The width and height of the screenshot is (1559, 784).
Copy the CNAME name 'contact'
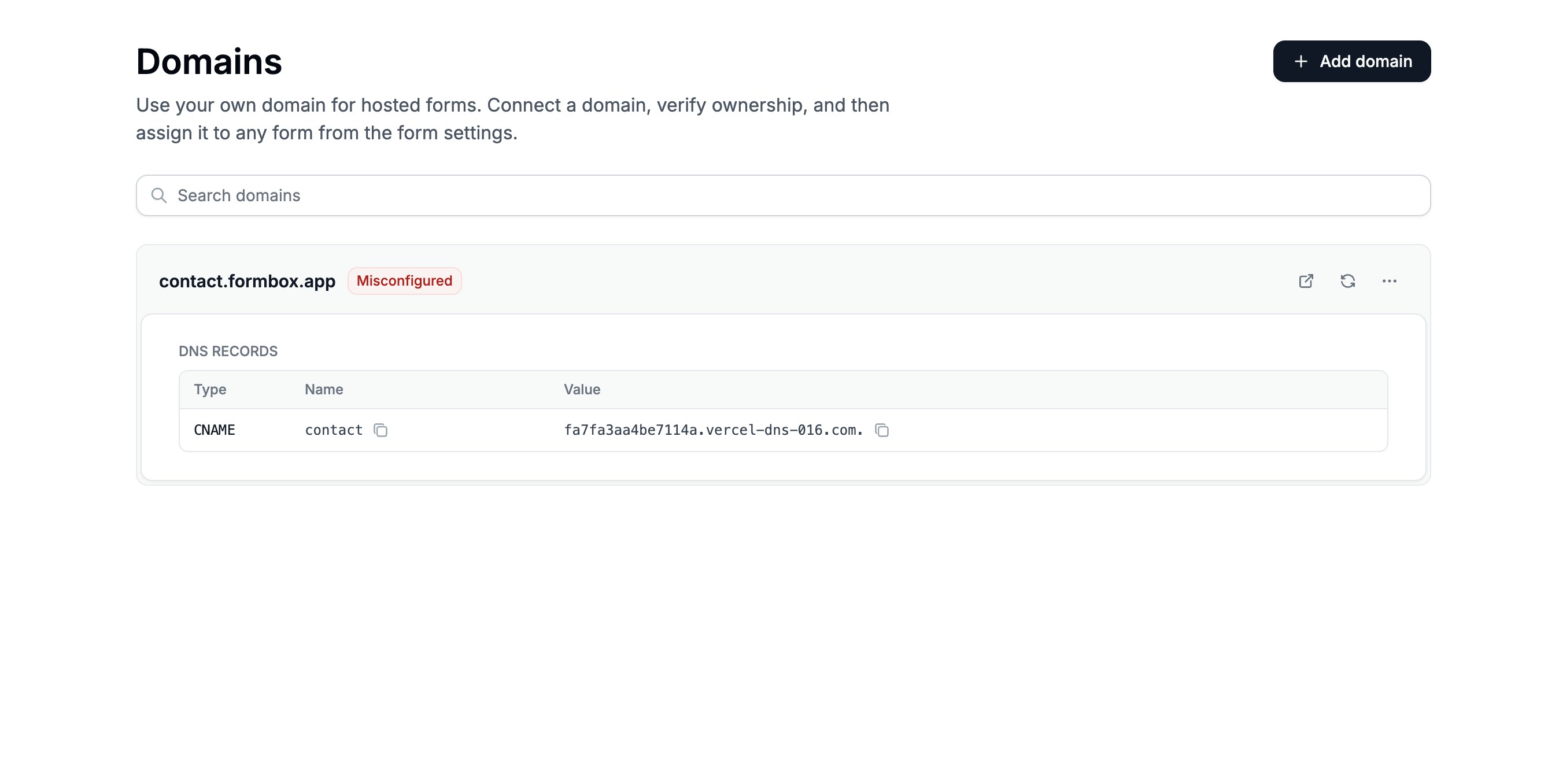380,430
